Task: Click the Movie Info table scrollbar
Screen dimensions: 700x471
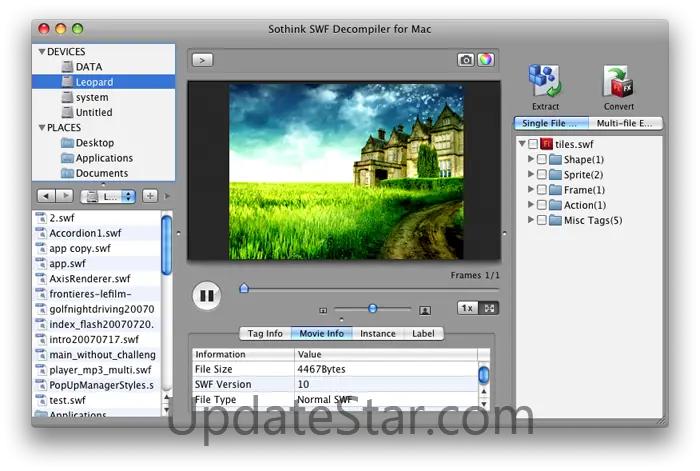Action: click(x=483, y=375)
